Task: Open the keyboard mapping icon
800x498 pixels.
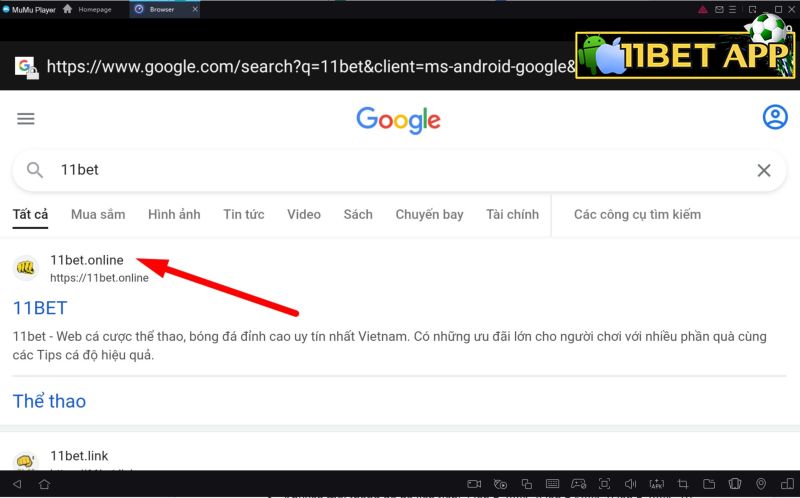Action: (553, 484)
